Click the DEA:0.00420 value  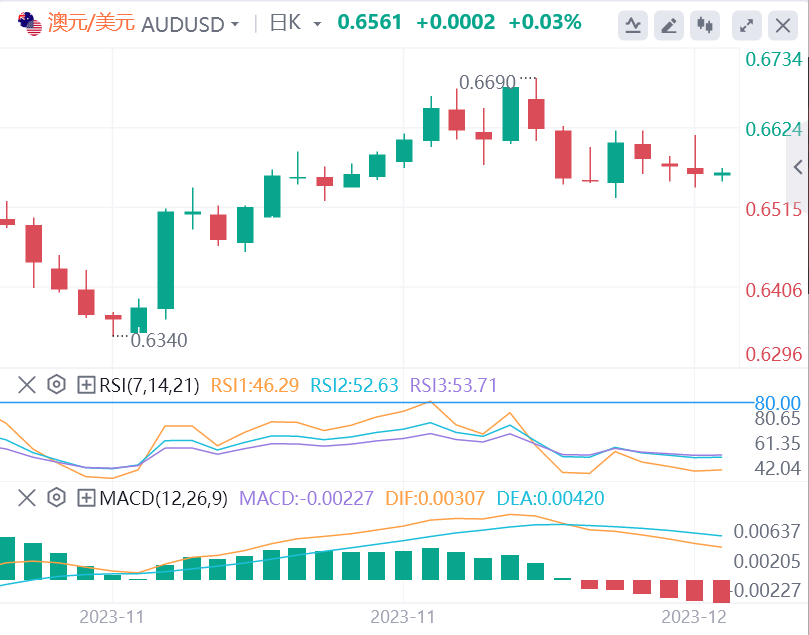(551, 498)
